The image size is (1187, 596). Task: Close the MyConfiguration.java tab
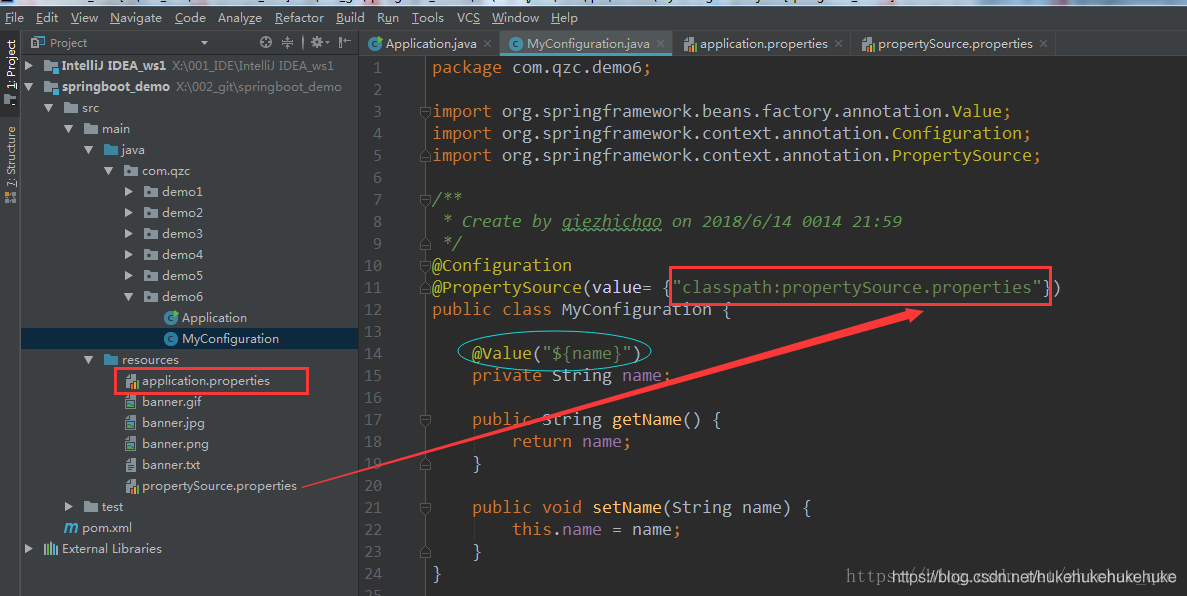[660, 44]
